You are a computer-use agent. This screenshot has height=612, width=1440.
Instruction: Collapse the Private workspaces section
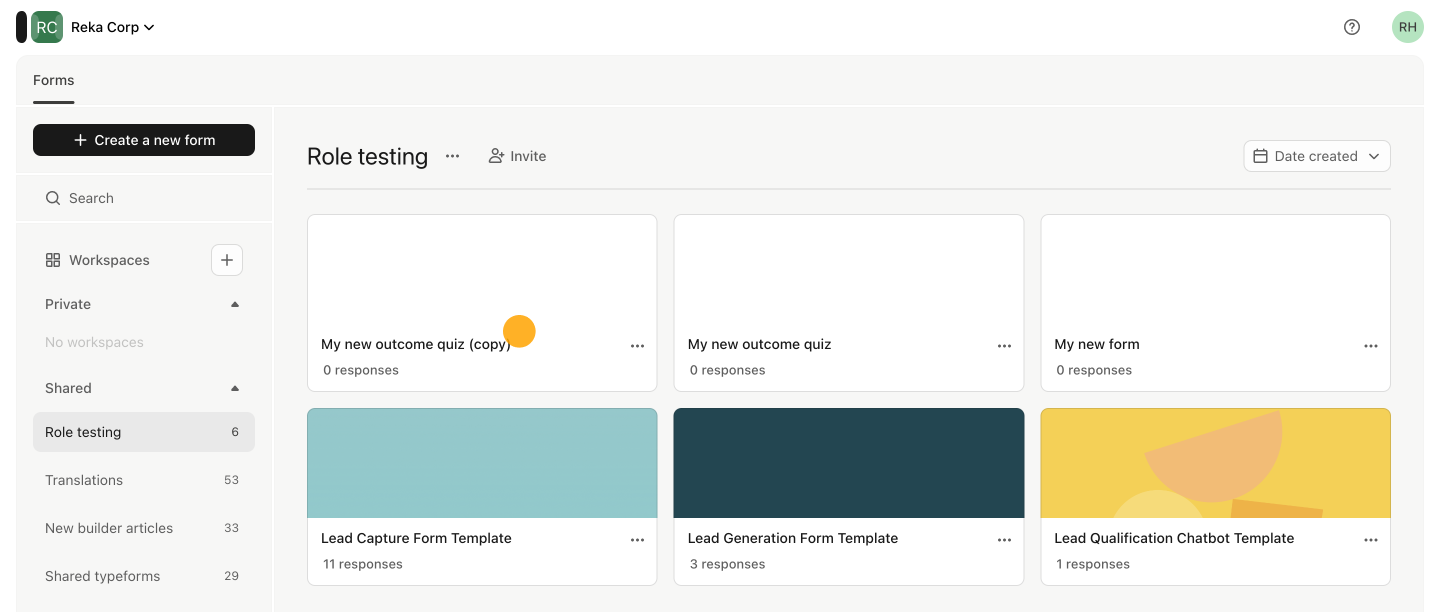point(235,304)
